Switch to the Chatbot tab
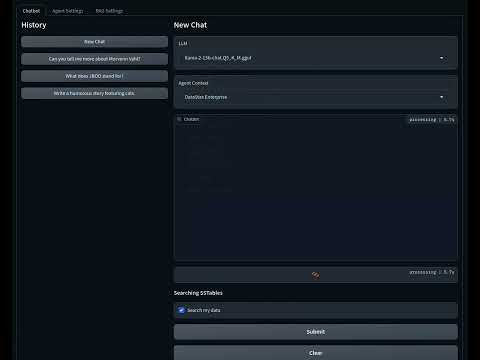The image size is (480, 360). (31, 11)
